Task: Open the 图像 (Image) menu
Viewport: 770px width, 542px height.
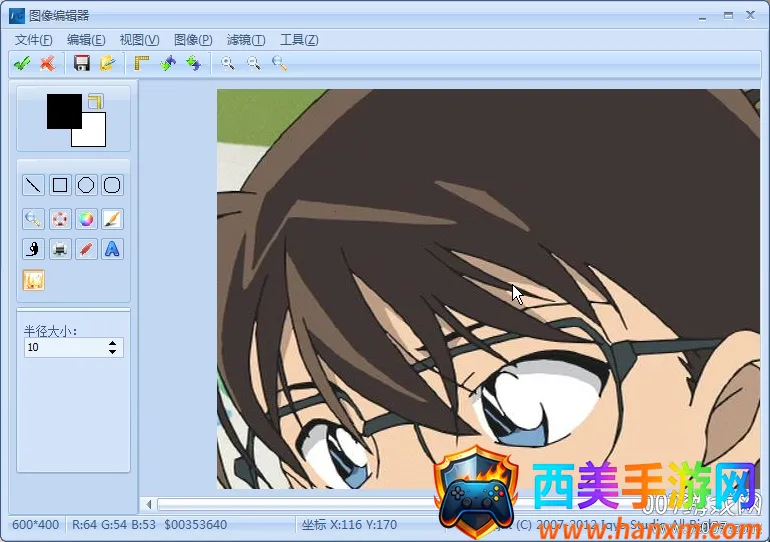Action: point(193,40)
